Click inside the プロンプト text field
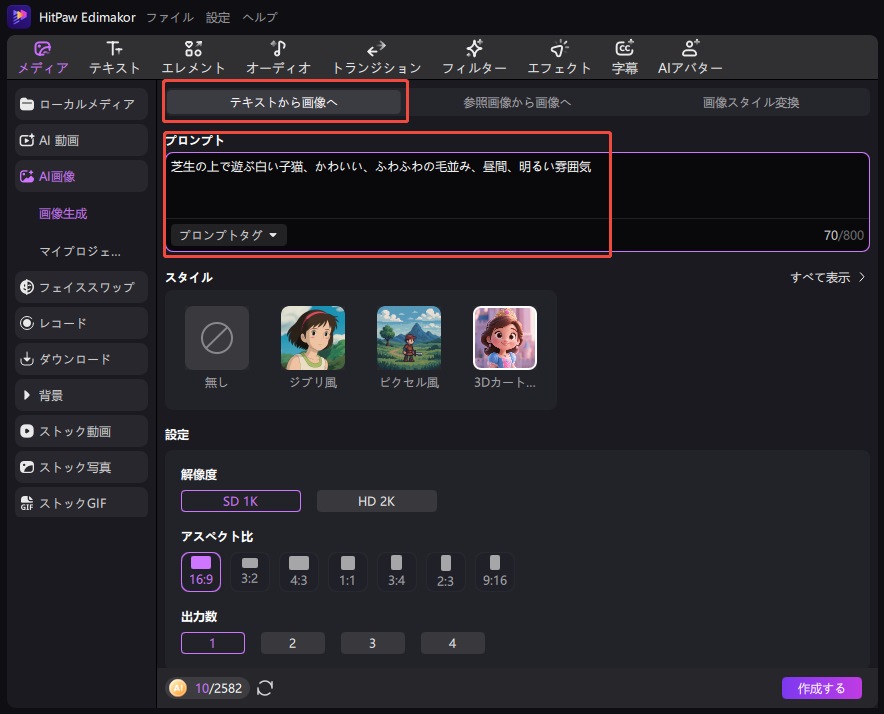This screenshot has height=714, width=884. pos(517,186)
